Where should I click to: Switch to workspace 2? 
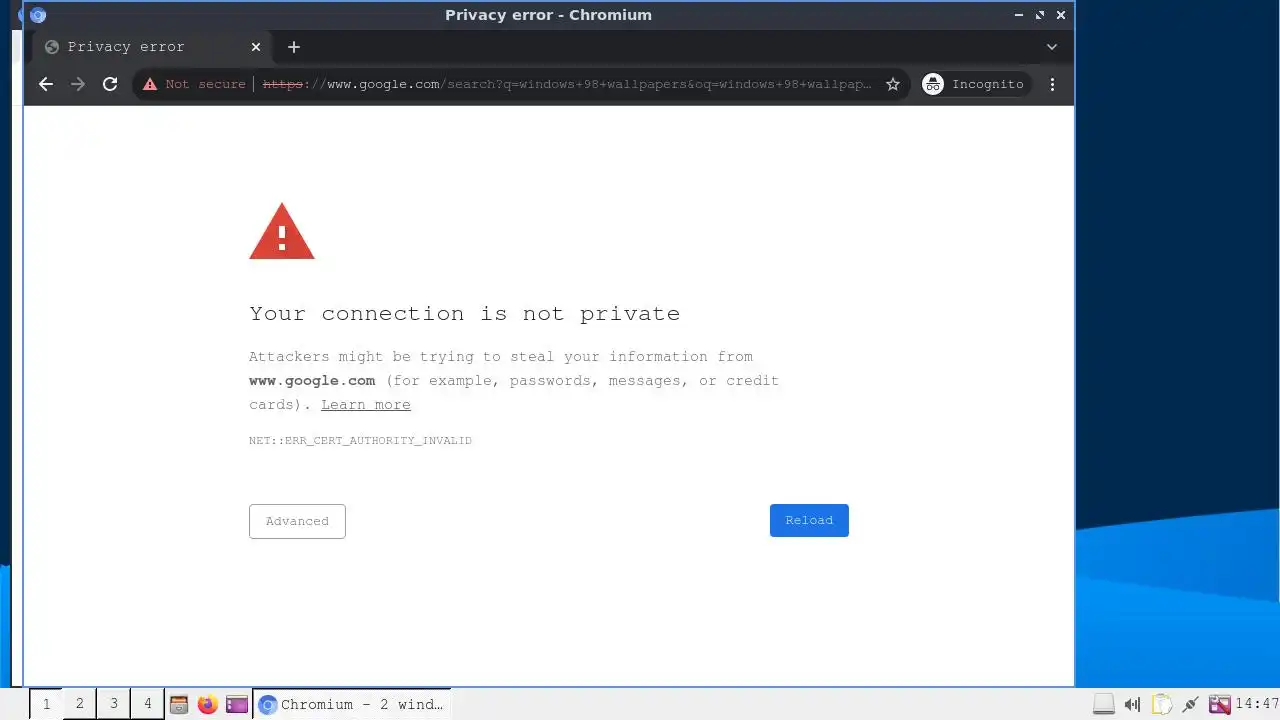click(x=80, y=704)
